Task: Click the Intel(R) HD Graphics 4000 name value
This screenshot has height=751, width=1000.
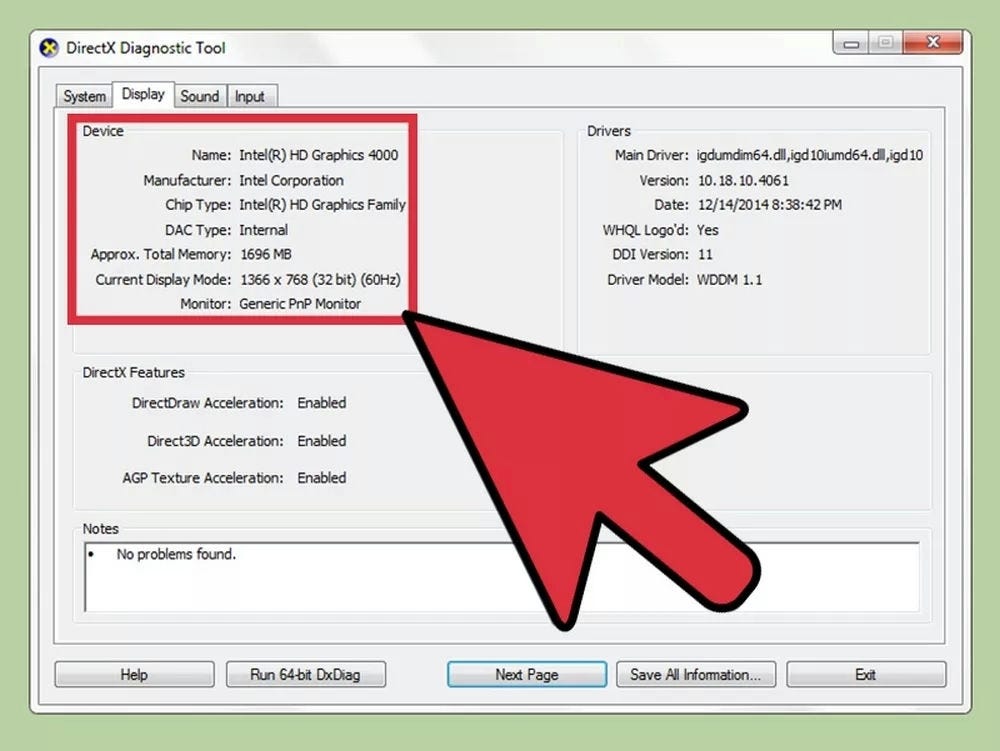Action: (x=318, y=155)
